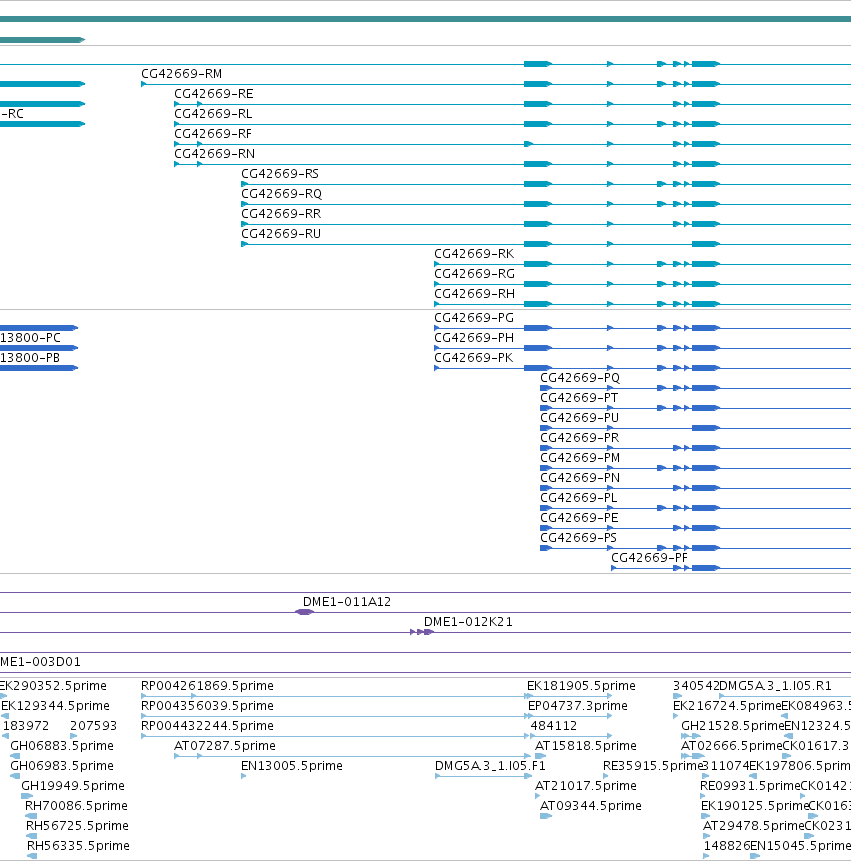Select transcript CG42669-RK label

click(474, 254)
